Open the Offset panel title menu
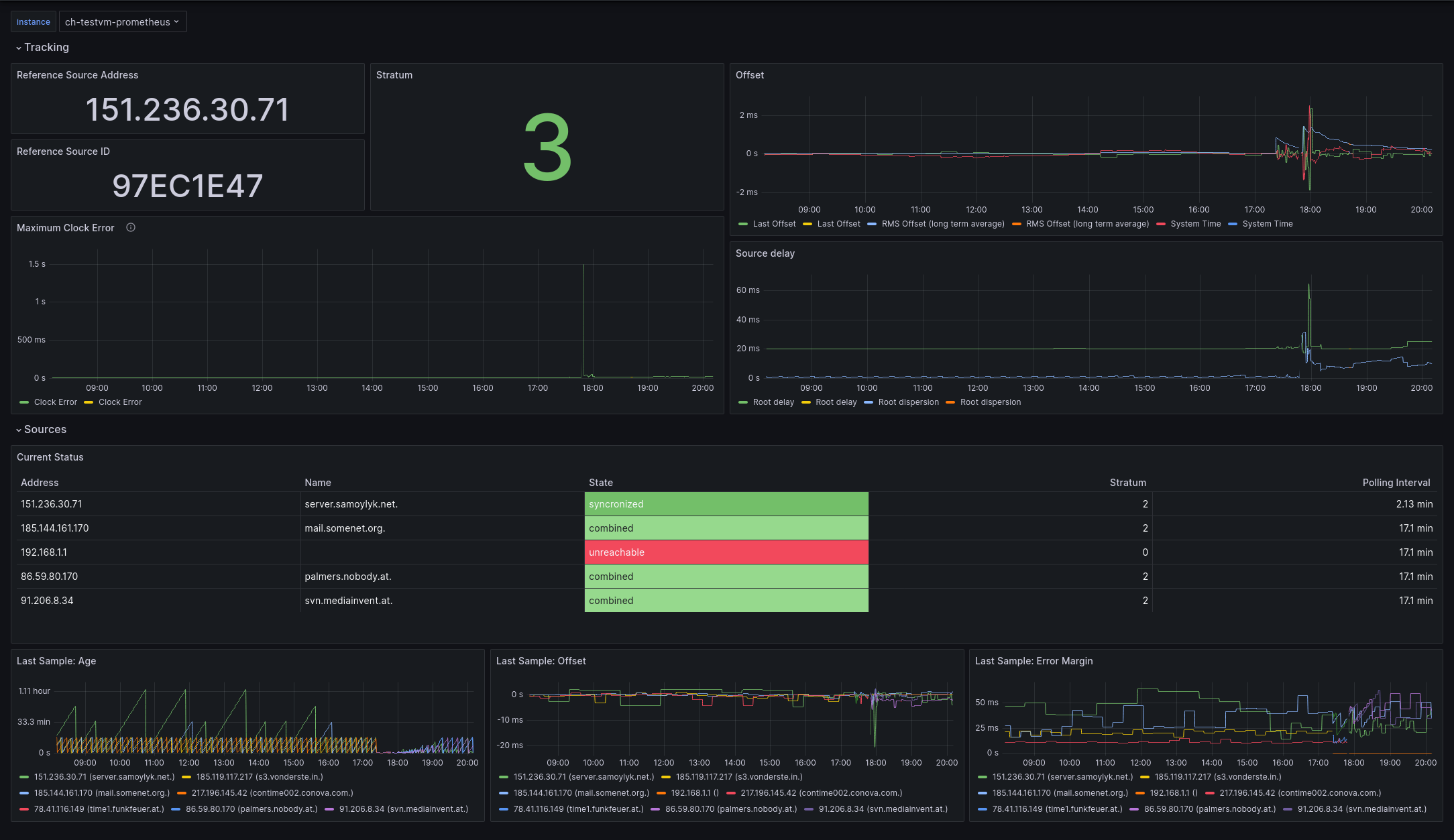Image resolution: width=1454 pixels, height=840 pixels. pyautogui.click(x=749, y=75)
